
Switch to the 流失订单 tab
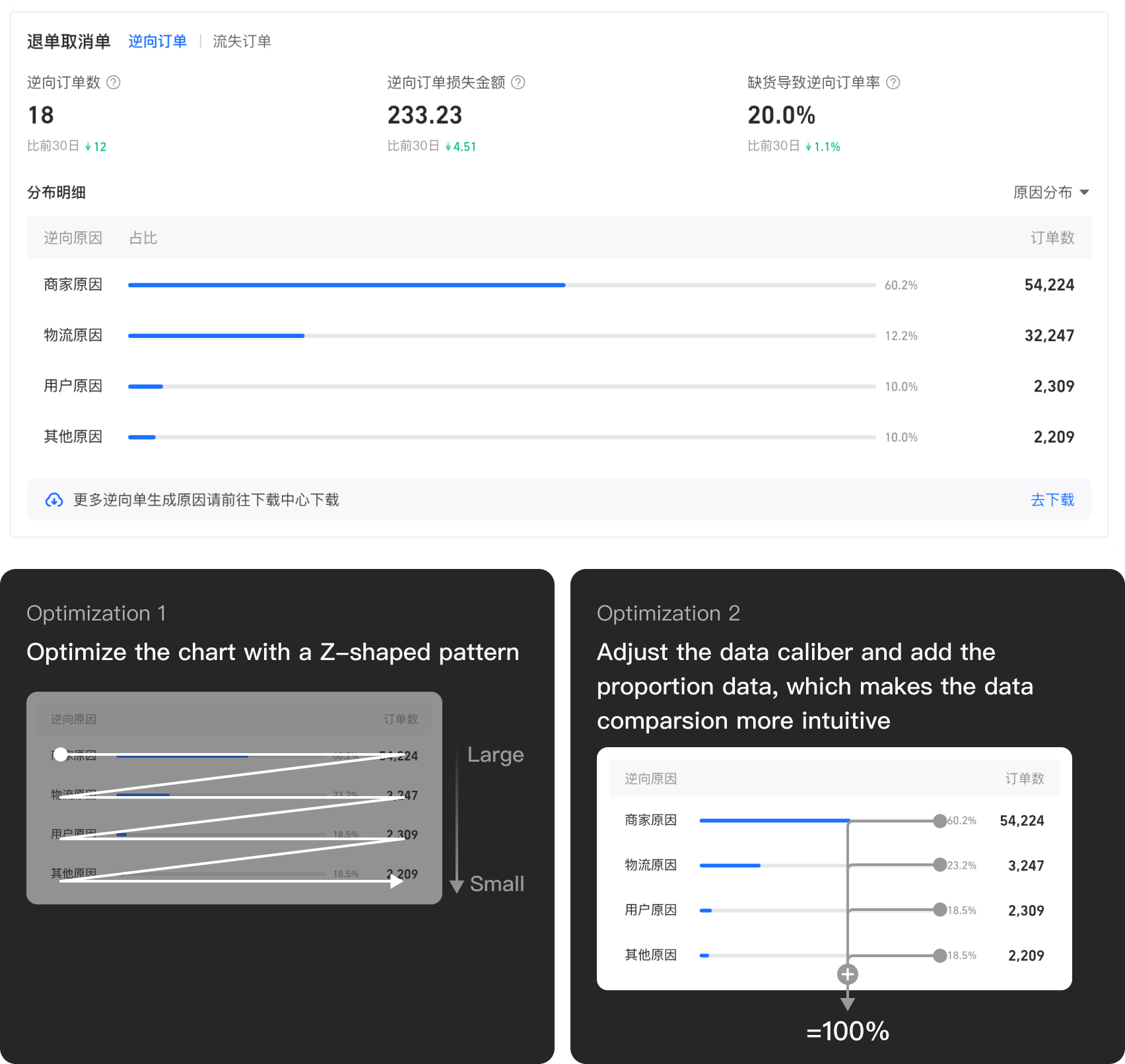click(x=242, y=42)
